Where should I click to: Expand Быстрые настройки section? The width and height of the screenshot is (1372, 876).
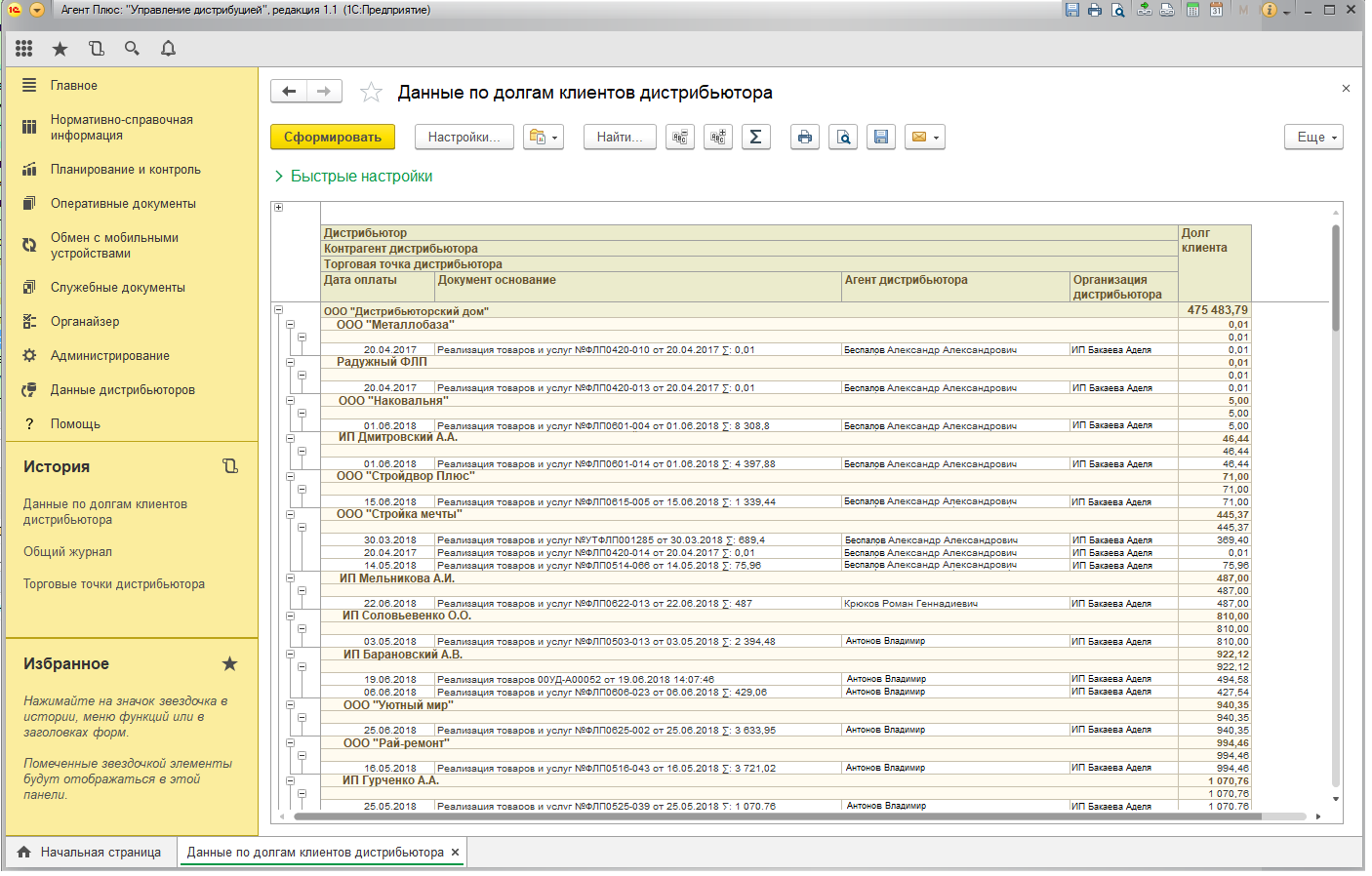353,176
